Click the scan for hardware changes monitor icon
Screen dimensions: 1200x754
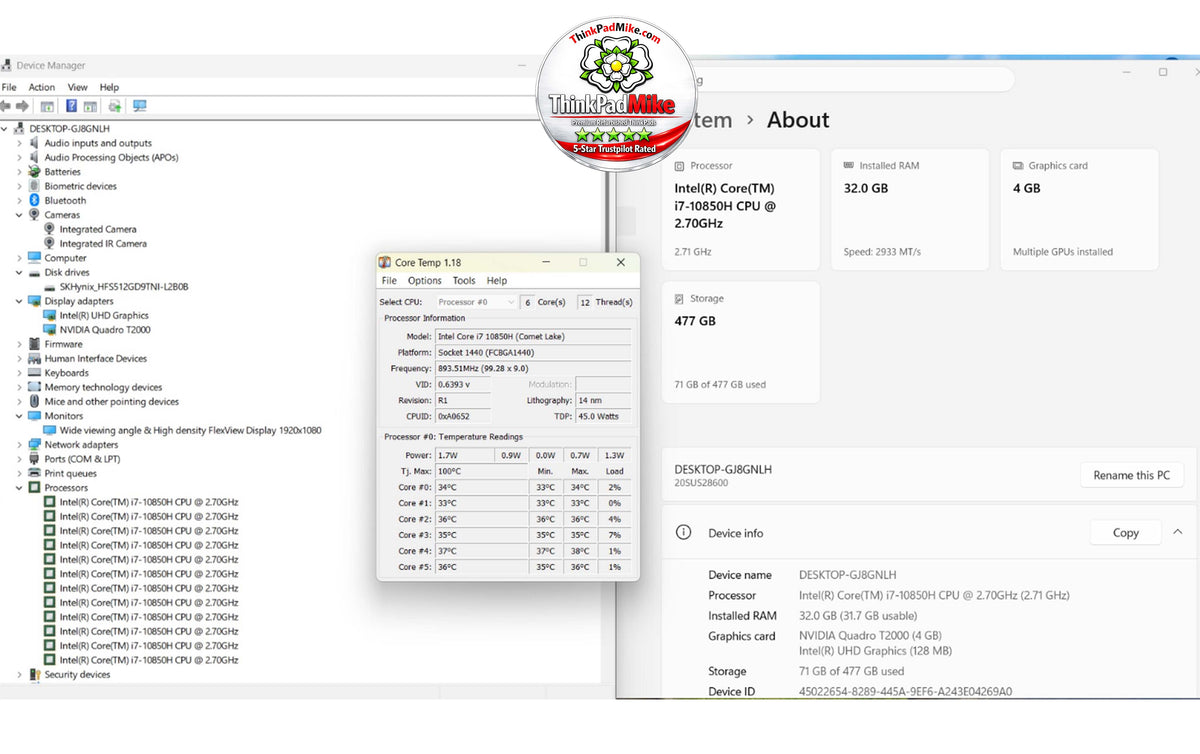pyautogui.click(x=140, y=106)
